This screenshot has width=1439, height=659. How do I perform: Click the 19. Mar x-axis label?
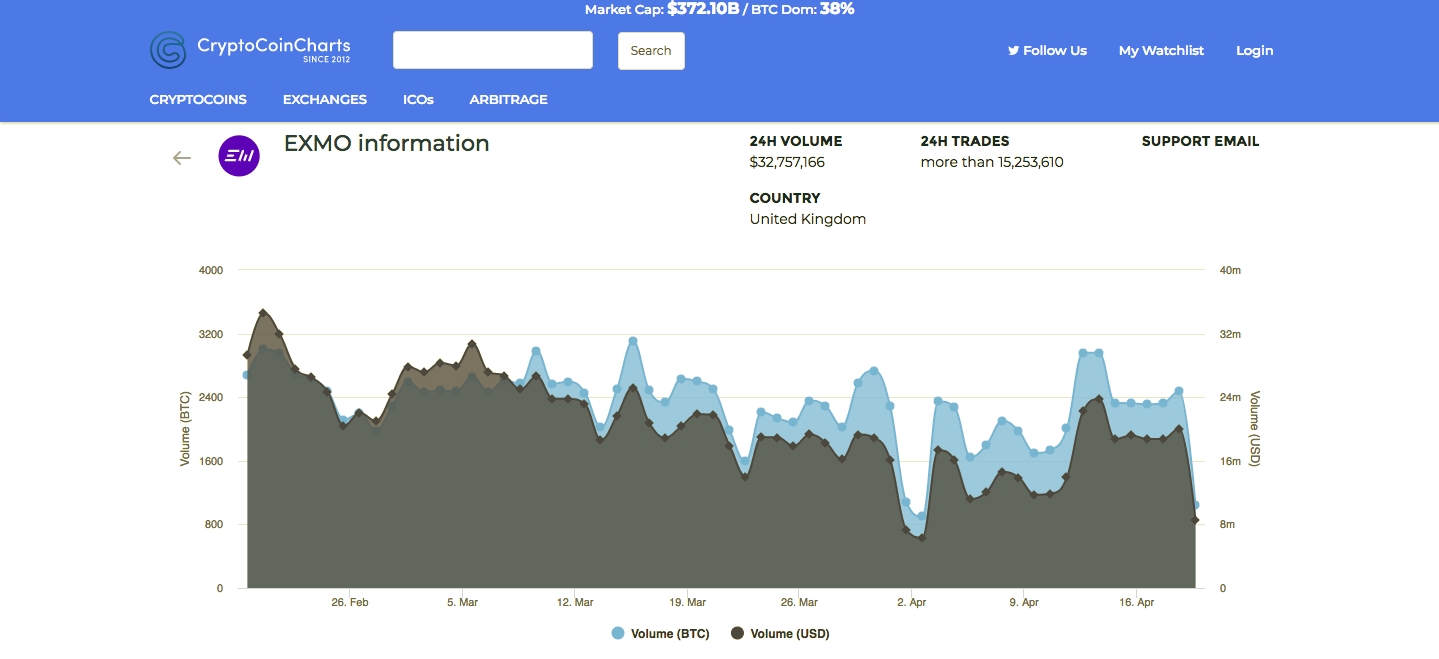(687, 602)
